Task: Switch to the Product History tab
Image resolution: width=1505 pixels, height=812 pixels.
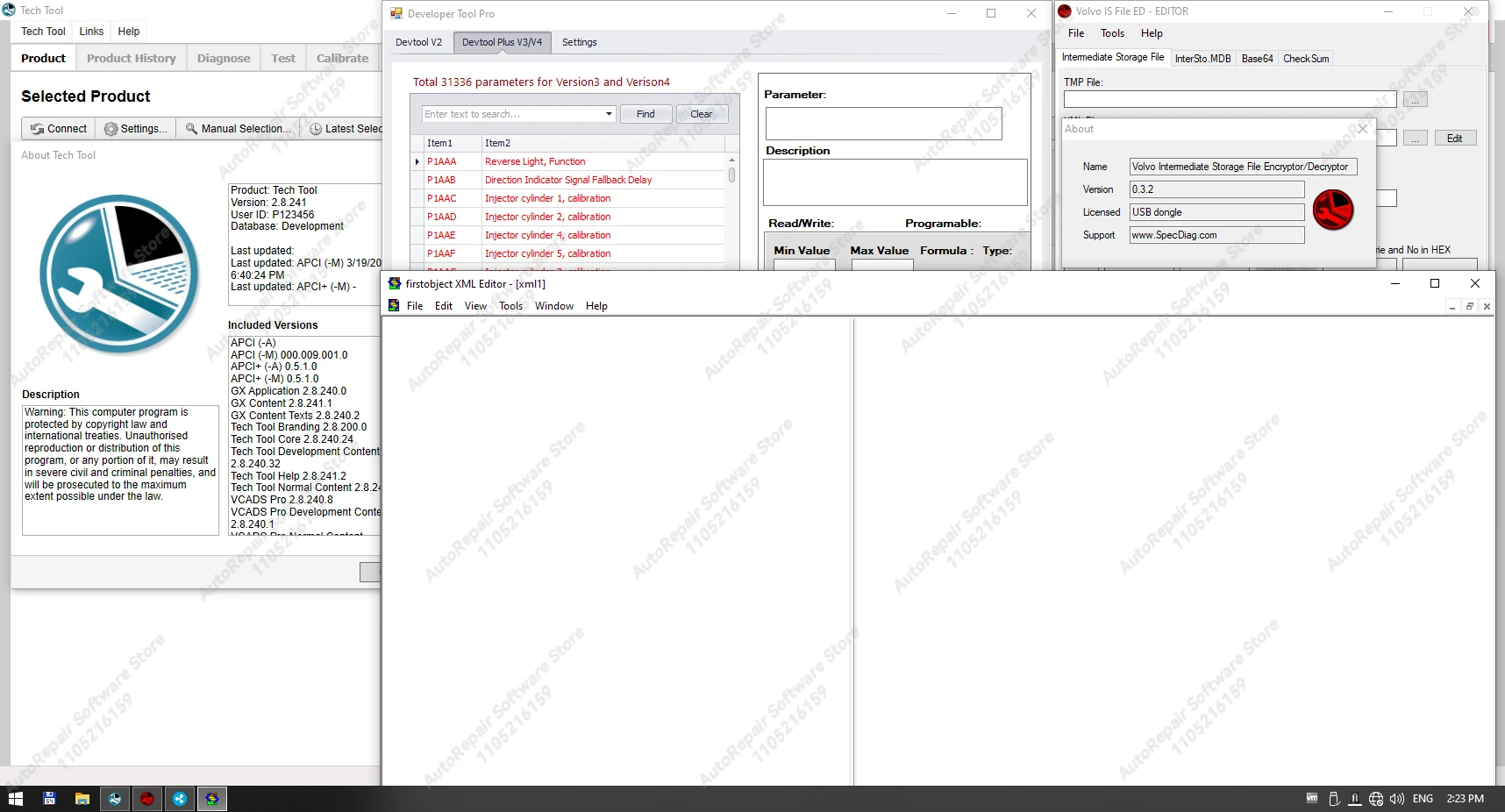Action: (132, 59)
